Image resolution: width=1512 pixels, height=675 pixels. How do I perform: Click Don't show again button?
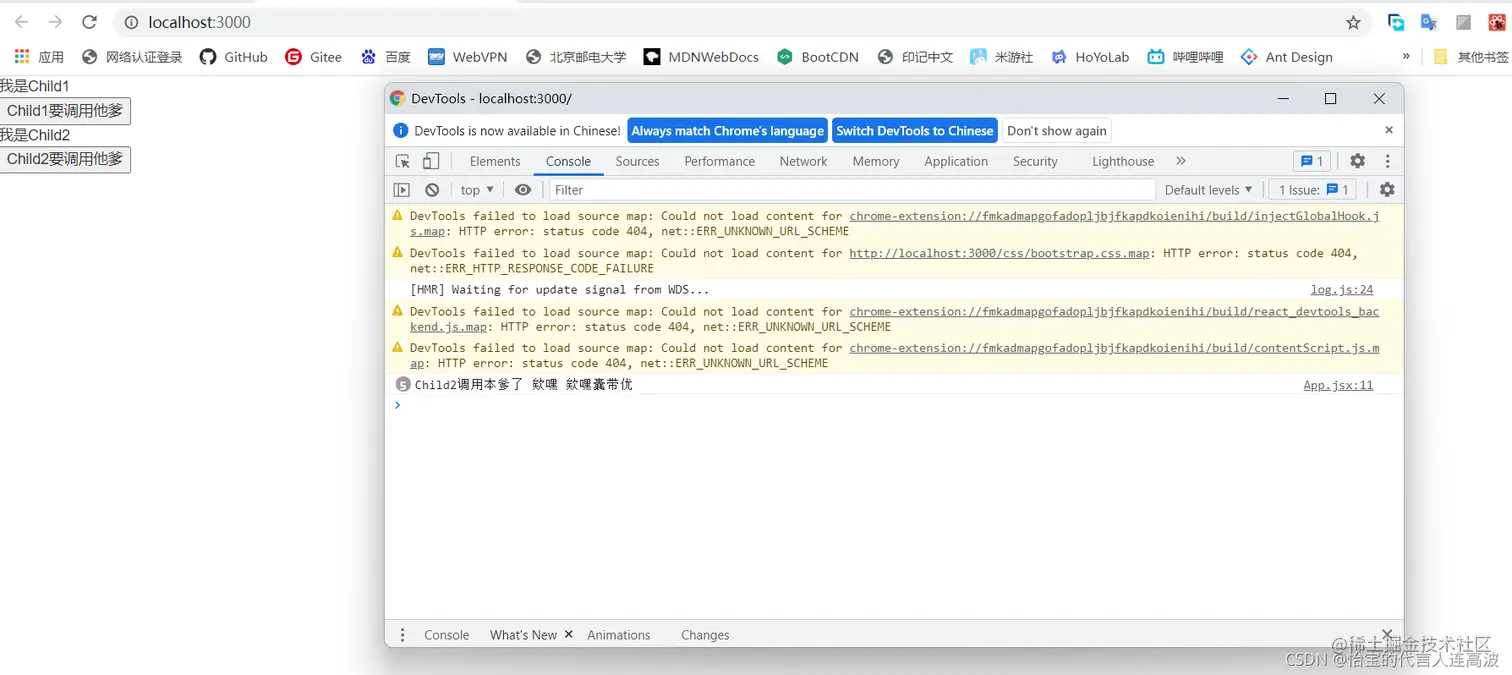[1056, 131]
